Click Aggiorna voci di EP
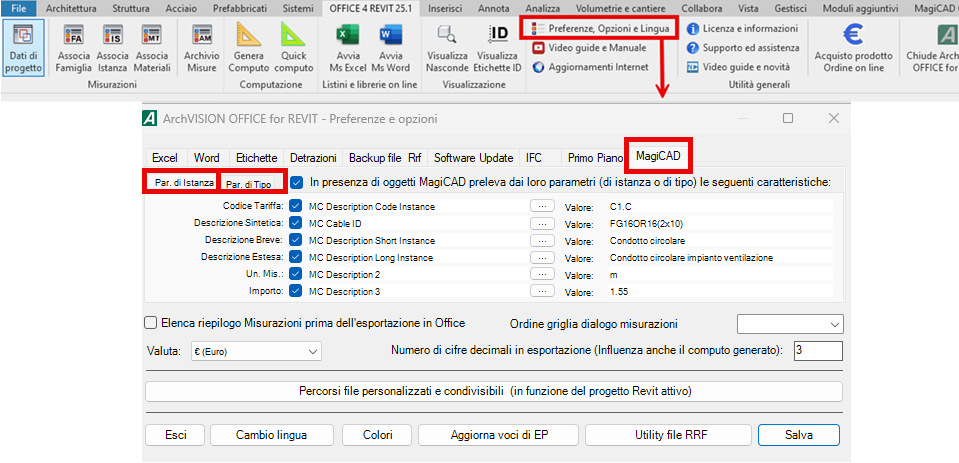Screen dimensions: 959x463 click(498, 435)
